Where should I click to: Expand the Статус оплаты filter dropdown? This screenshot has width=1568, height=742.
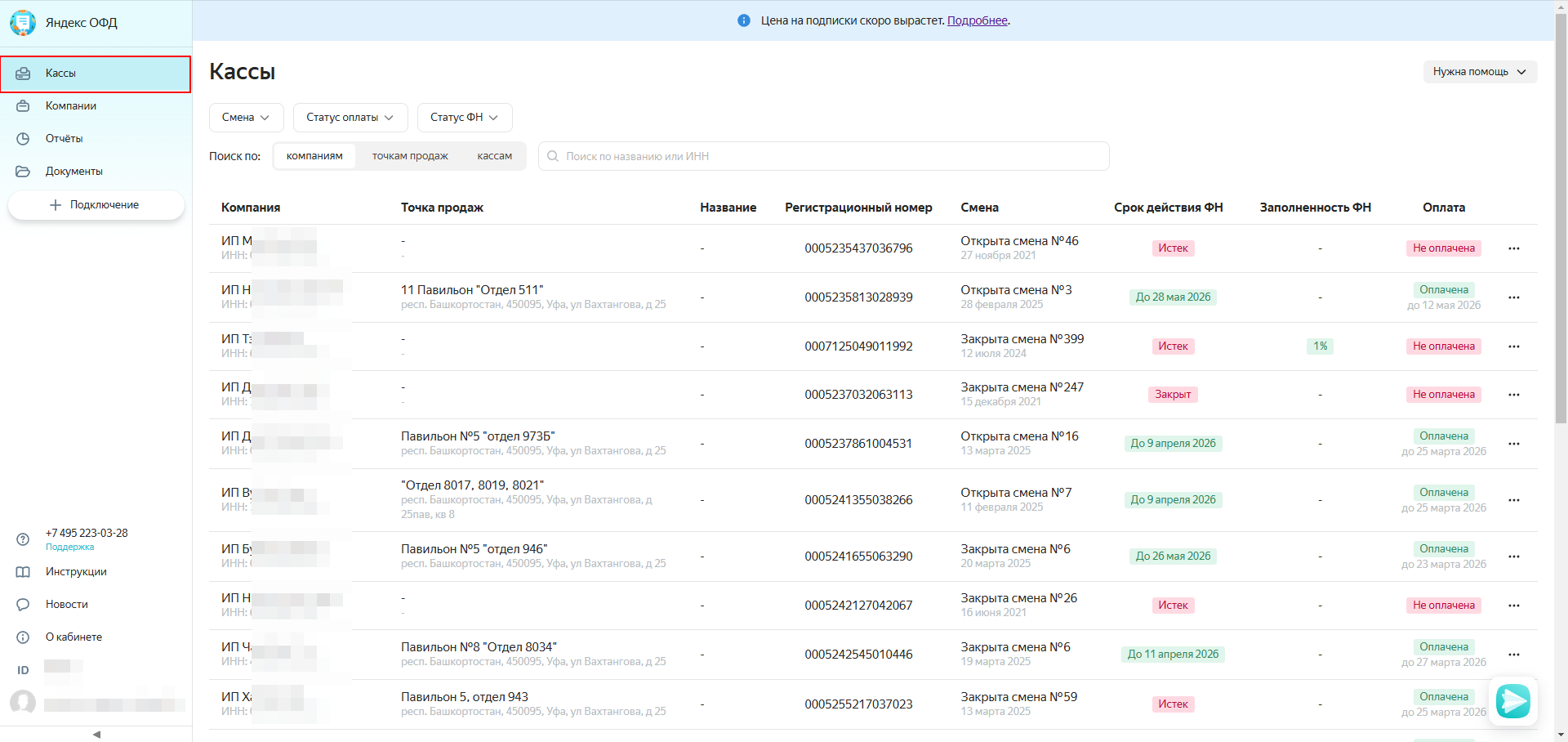point(350,118)
